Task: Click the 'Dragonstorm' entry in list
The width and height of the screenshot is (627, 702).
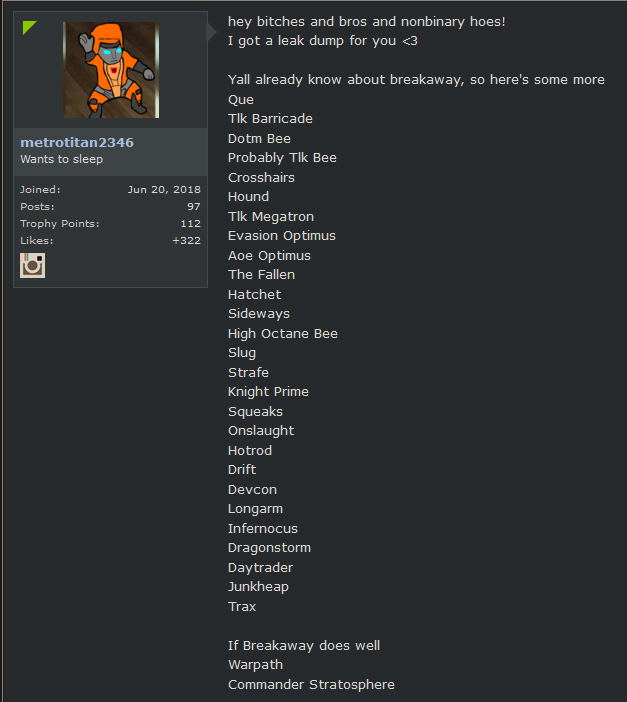Action: [269, 548]
